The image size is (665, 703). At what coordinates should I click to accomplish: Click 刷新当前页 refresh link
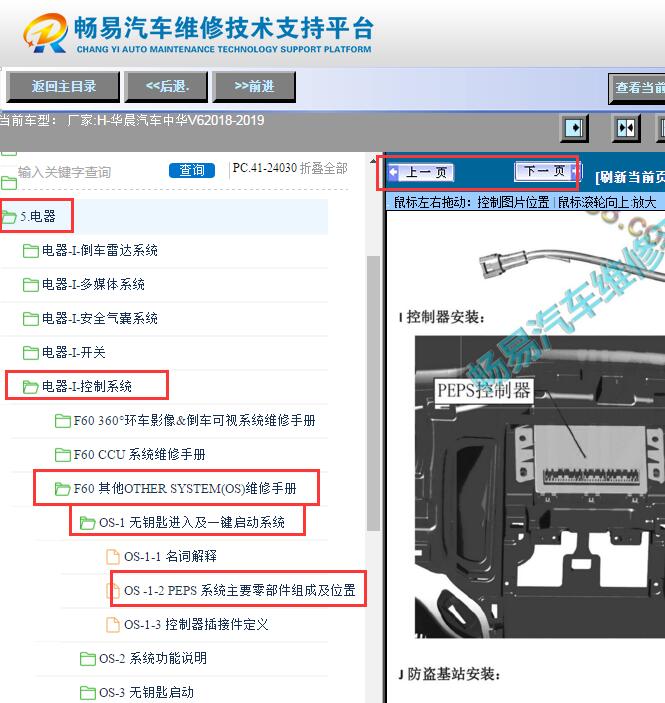tap(630, 178)
